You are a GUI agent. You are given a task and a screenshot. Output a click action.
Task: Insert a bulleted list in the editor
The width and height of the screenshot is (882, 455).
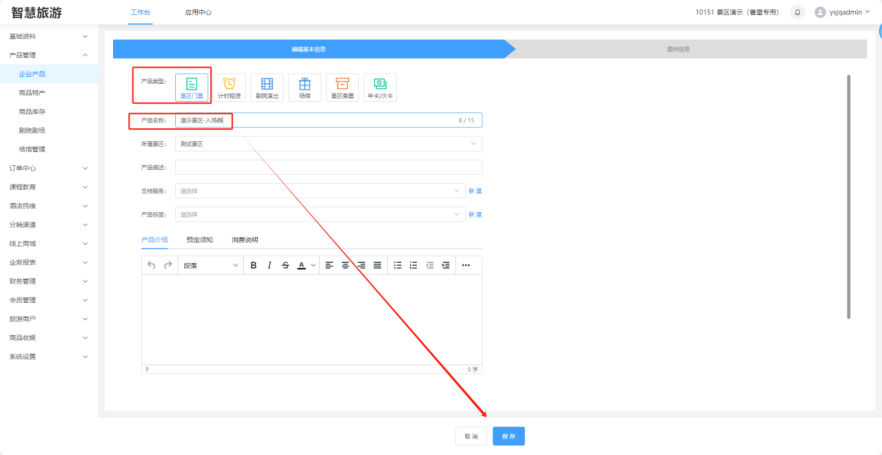click(x=397, y=265)
